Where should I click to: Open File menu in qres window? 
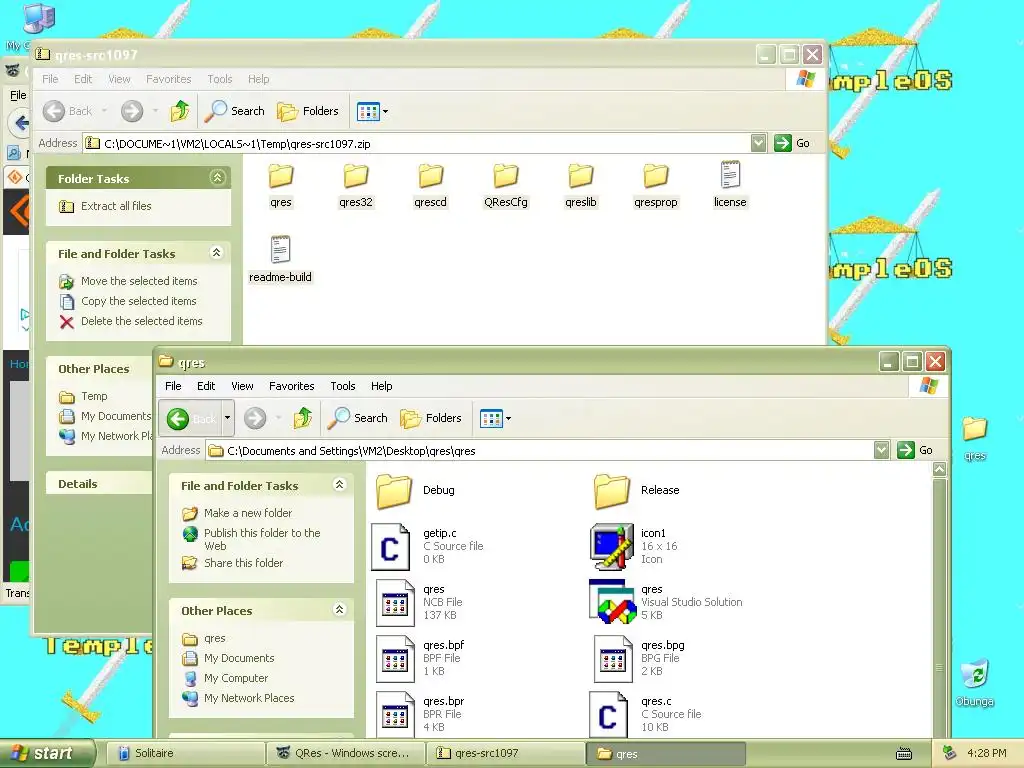click(173, 386)
